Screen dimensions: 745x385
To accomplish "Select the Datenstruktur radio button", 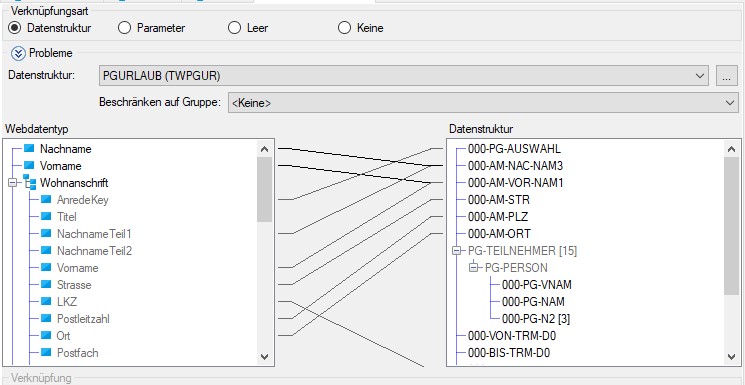I will pyautogui.click(x=15, y=28).
